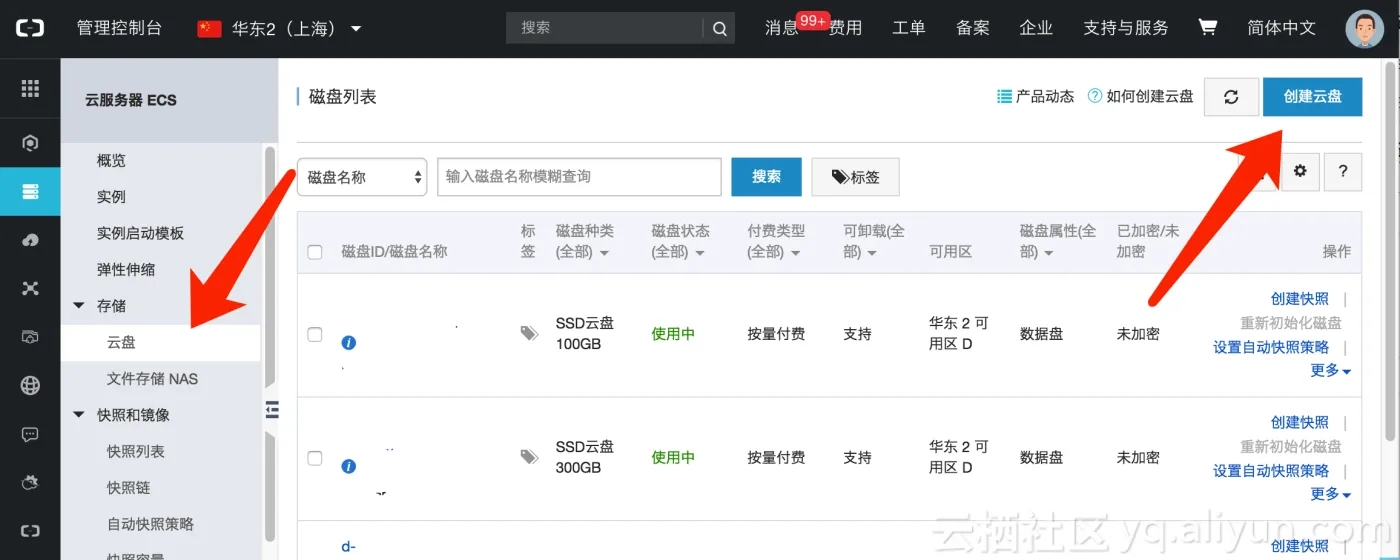Click the tag icon on the 300GB disk row
Viewport: 1400px width, 560px height.
click(529, 457)
